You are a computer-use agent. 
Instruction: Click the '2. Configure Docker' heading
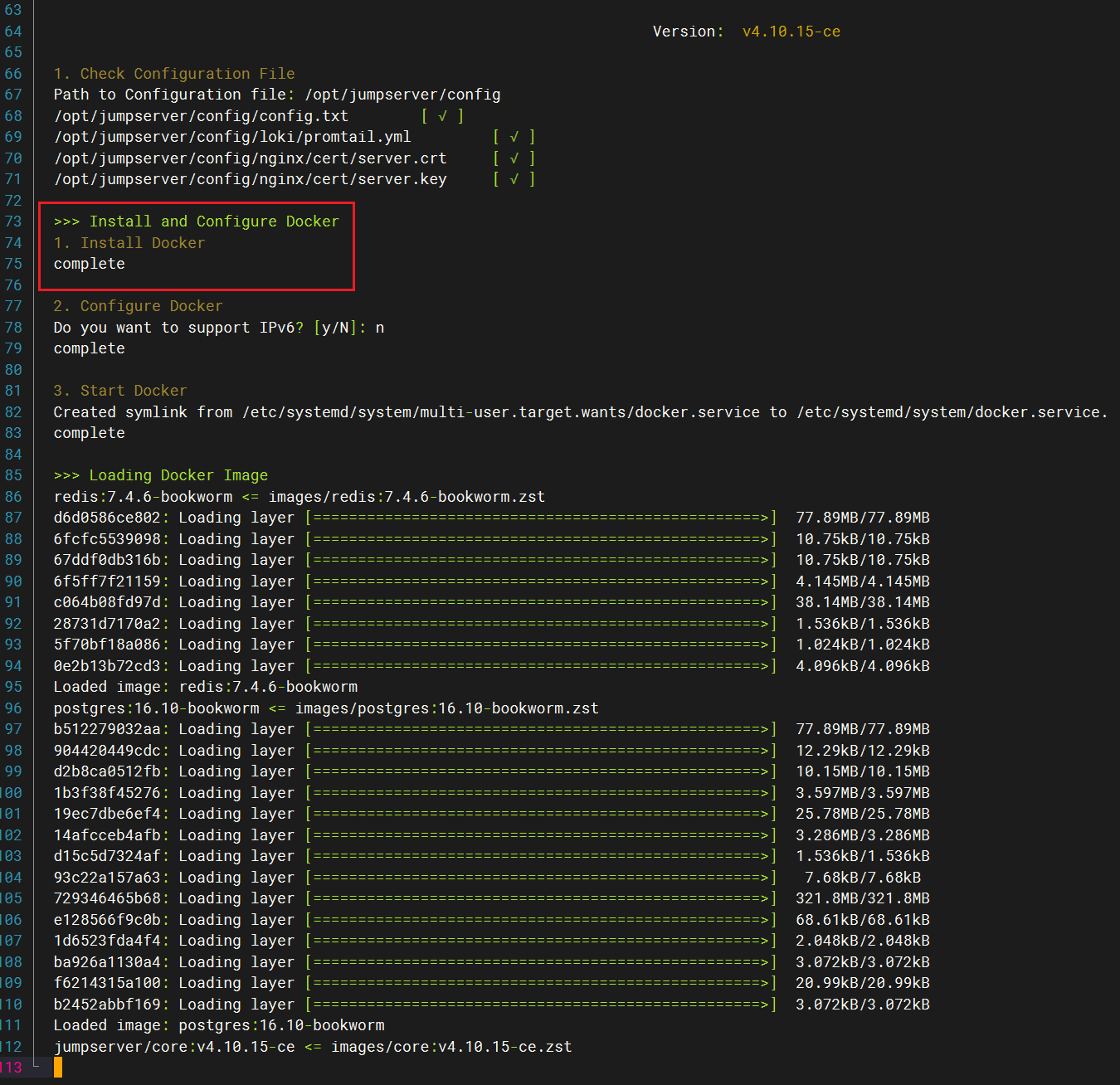pos(139,306)
